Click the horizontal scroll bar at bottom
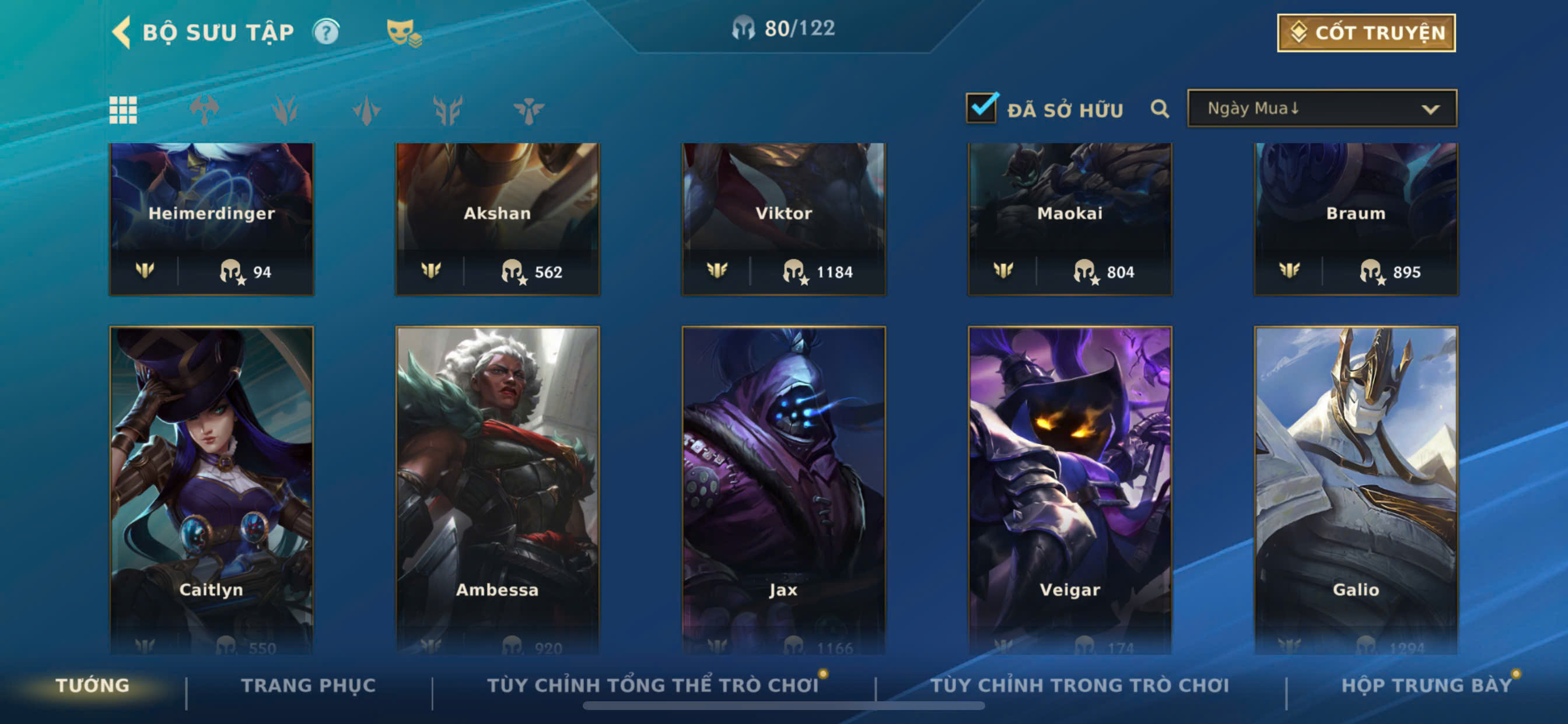The height and width of the screenshot is (724, 1568). [x=783, y=706]
